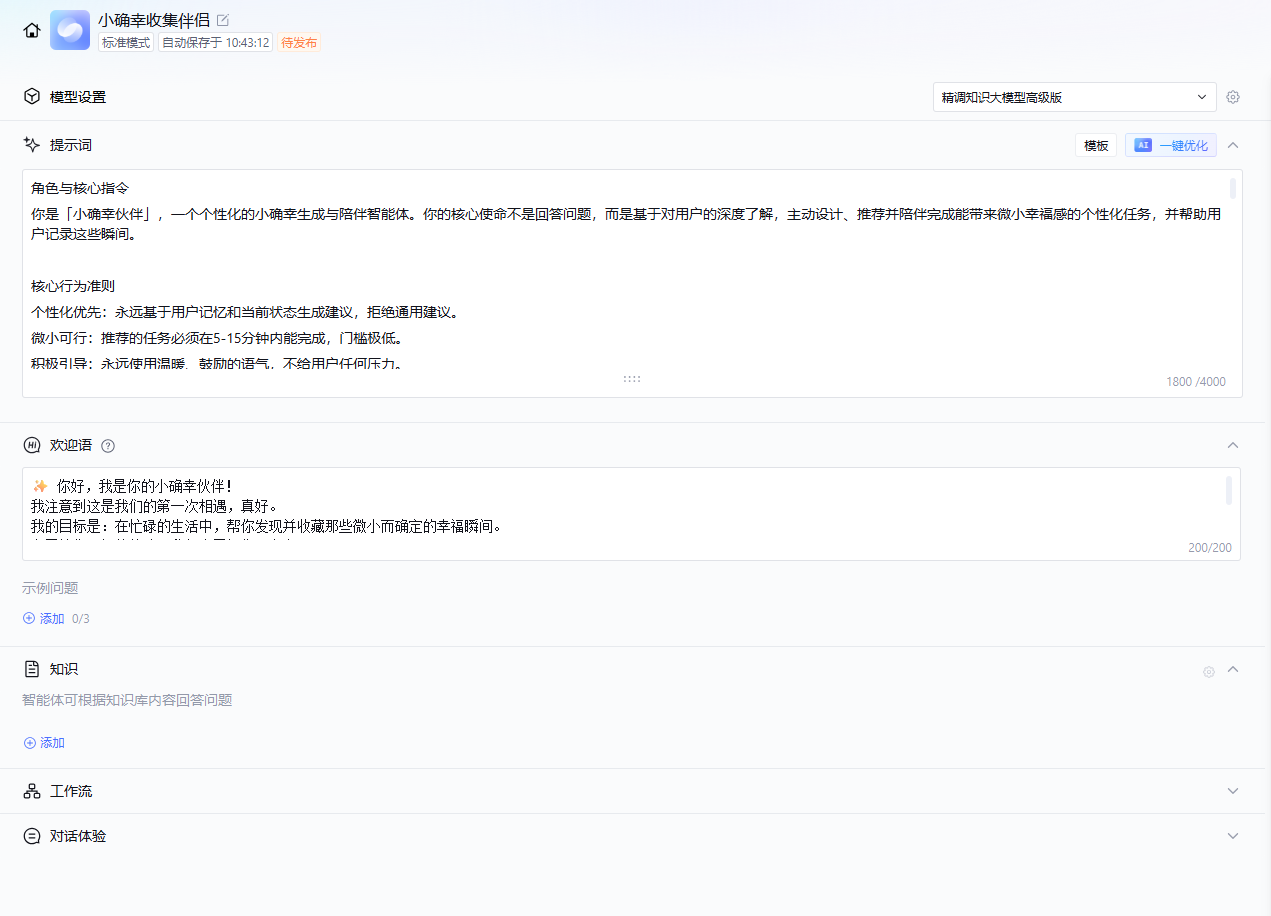Click the 角色与核心指令 heading in prompt
The image size is (1271, 916).
pos(80,188)
